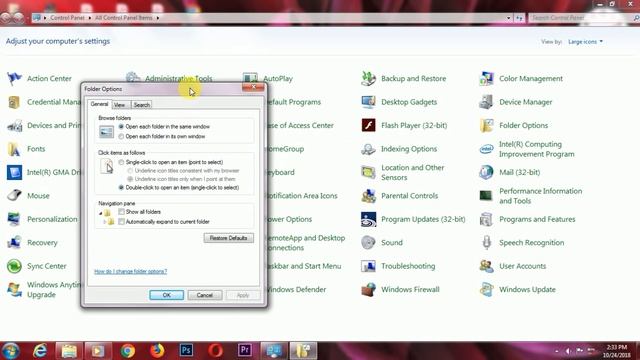Open Intel Computing Improvement Program icon
The image size is (640, 360).
486,149
